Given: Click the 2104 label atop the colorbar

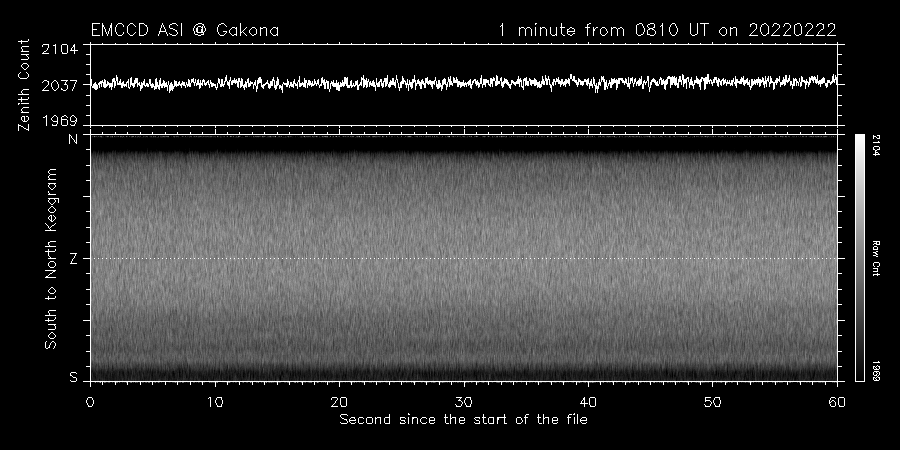Looking at the screenshot, I should pos(876,145).
